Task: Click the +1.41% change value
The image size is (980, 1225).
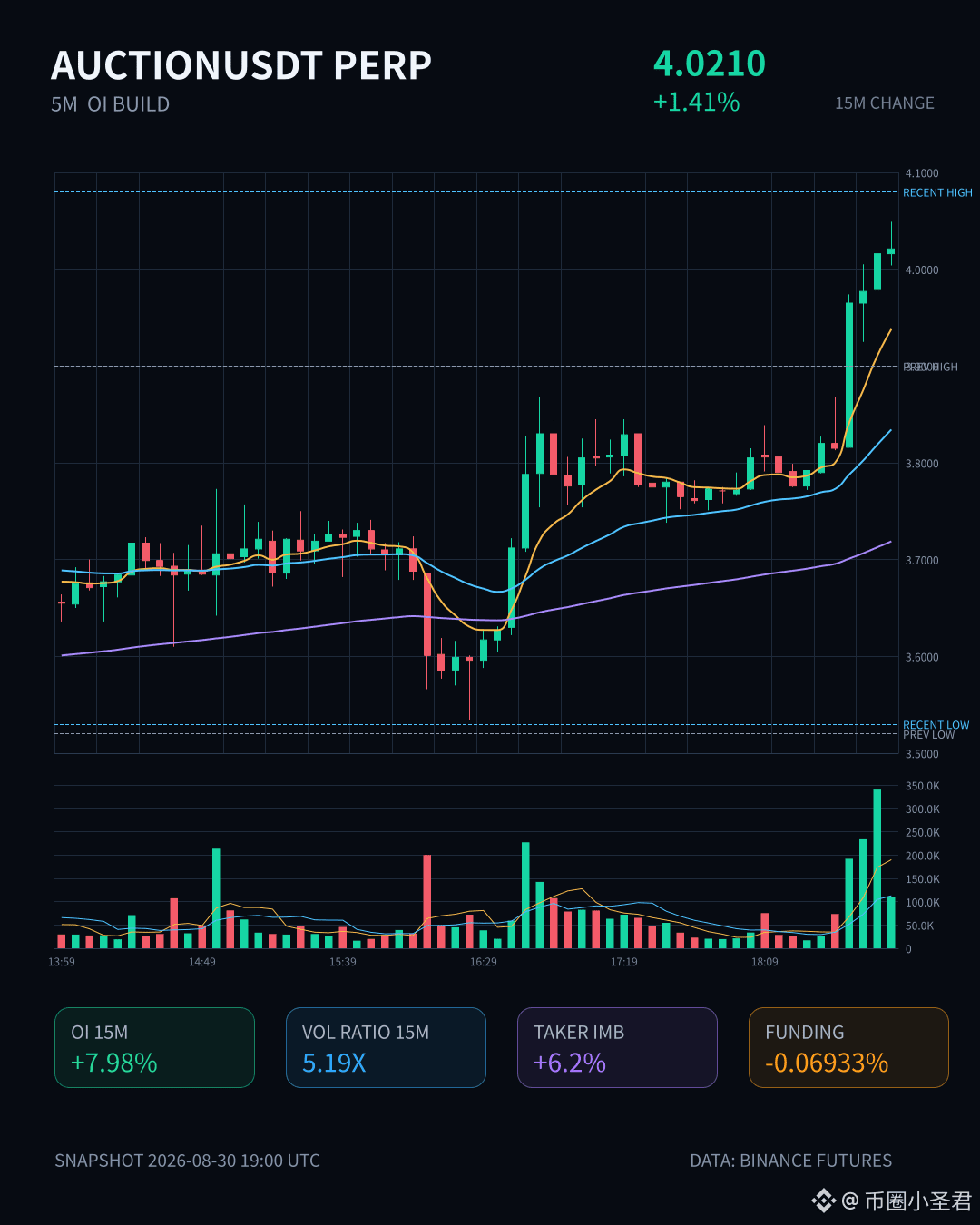Action: 697,102
